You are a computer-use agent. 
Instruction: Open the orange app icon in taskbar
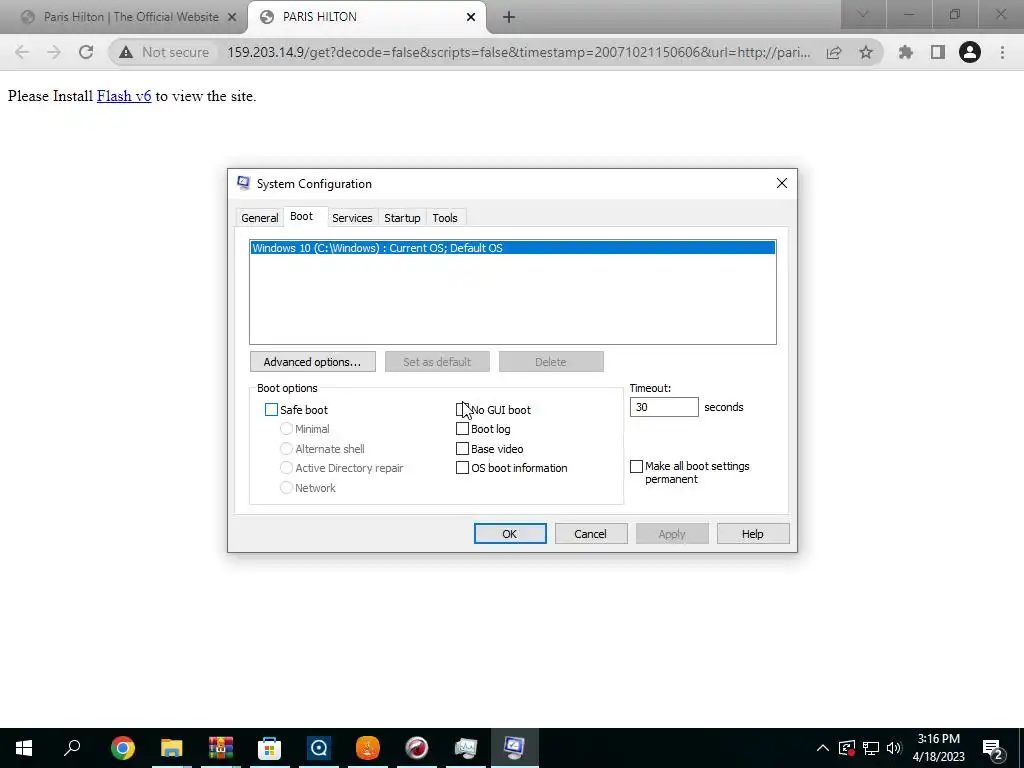[368, 748]
